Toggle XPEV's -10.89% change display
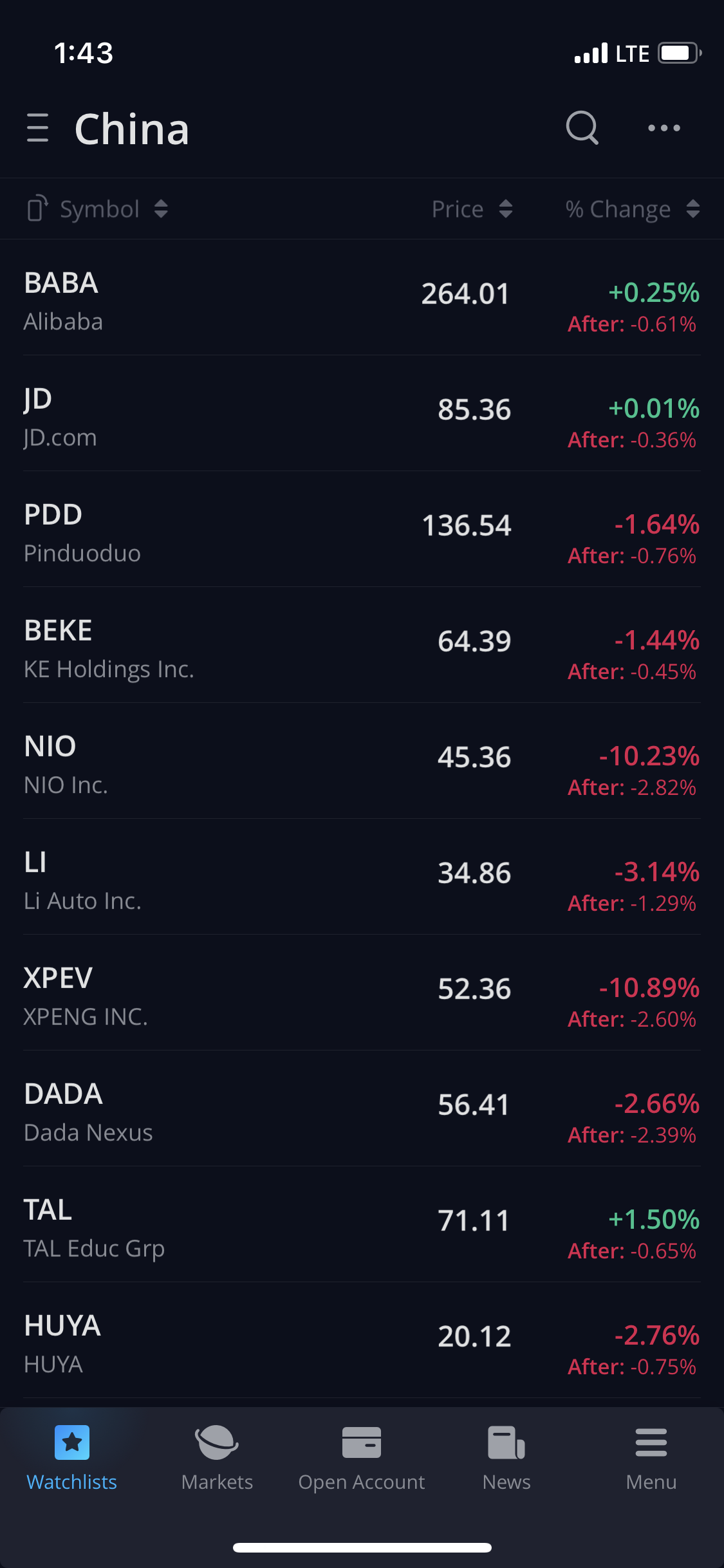Screen dimensions: 724x1568 click(x=649, y=988)
